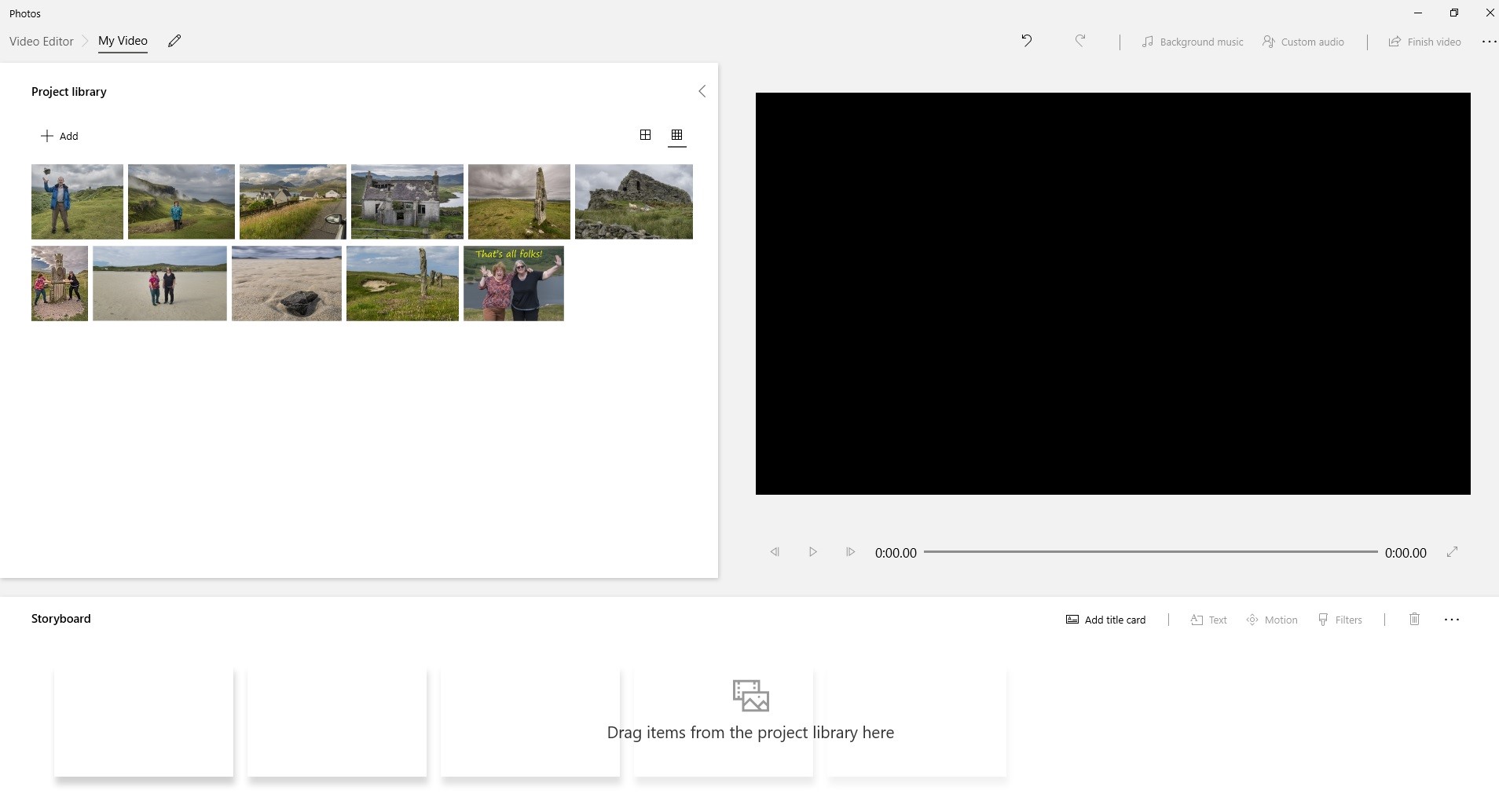Expand the preview to full screen

(1452, 552)
